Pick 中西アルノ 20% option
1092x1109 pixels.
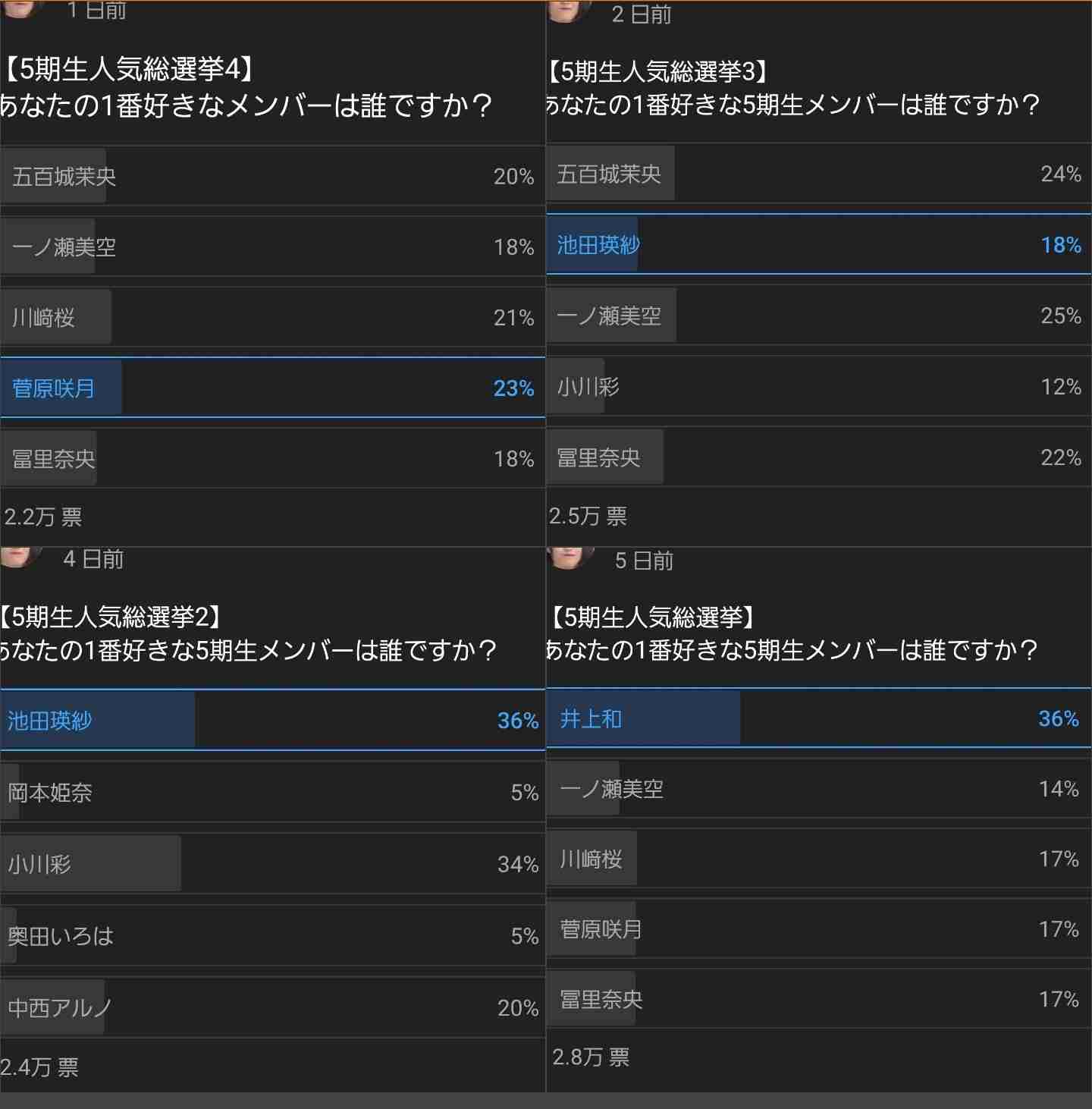click(x=272, y=1007)
